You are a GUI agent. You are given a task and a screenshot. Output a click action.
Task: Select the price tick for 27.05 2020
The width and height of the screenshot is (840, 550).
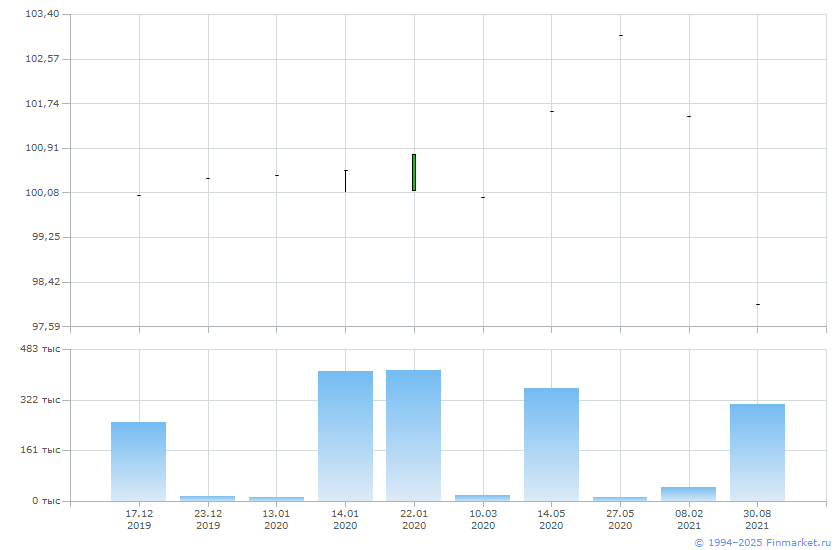(x=621, y=35)
